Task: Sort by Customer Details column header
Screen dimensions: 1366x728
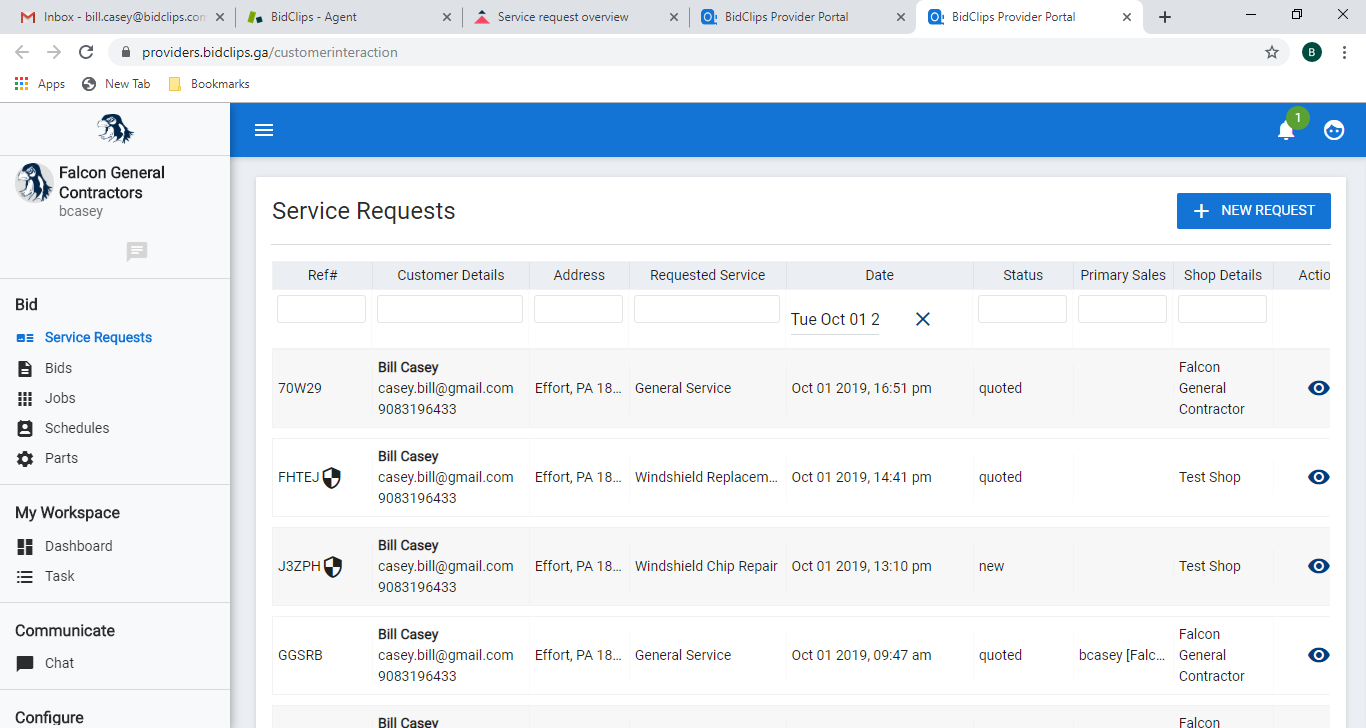Action: tap(450, 275)
